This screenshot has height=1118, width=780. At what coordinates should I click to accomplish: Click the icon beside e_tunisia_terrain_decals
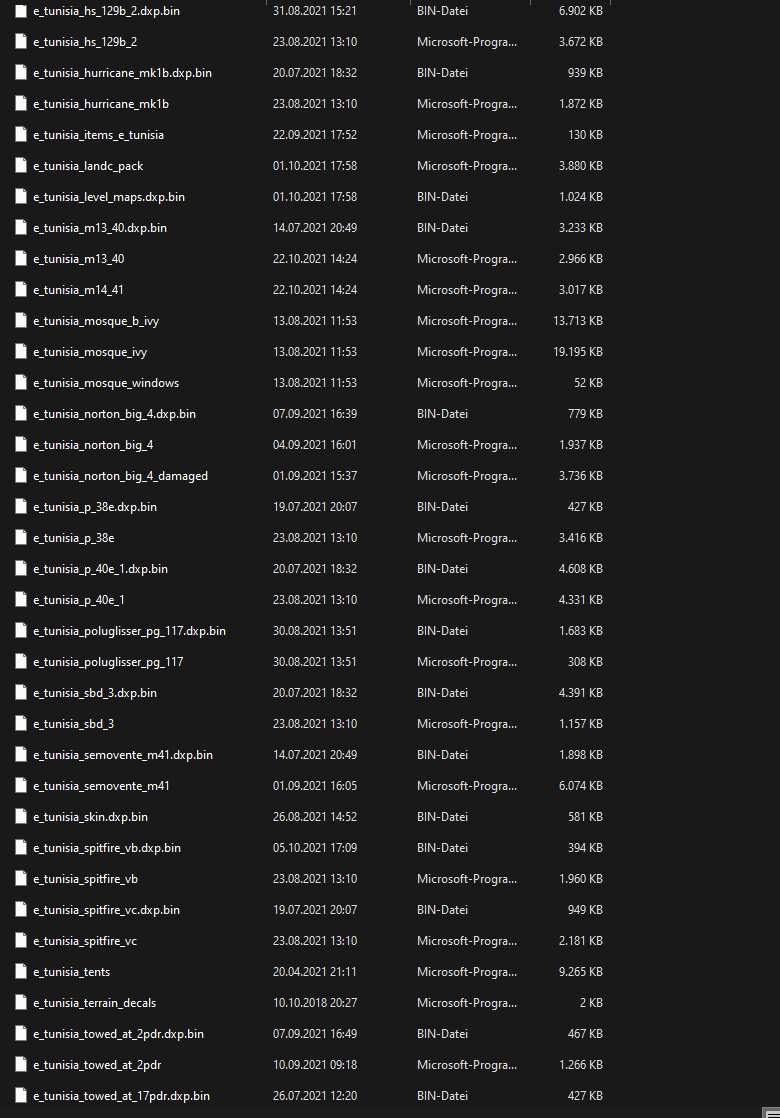point(21,1002)
